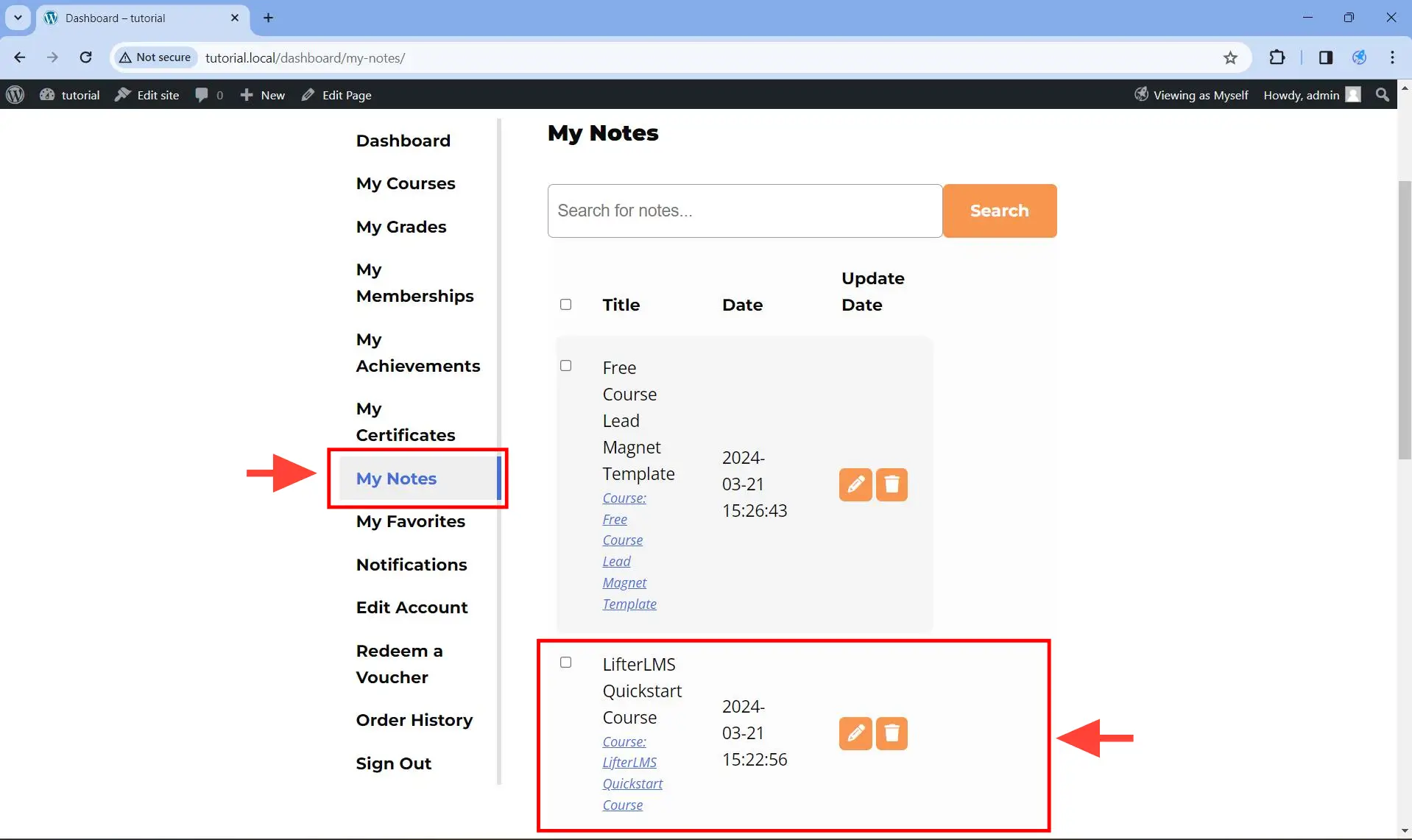Close the Dashboard – tutorial tab
This screenshot has height=840, width=1412.
point(235,18)
